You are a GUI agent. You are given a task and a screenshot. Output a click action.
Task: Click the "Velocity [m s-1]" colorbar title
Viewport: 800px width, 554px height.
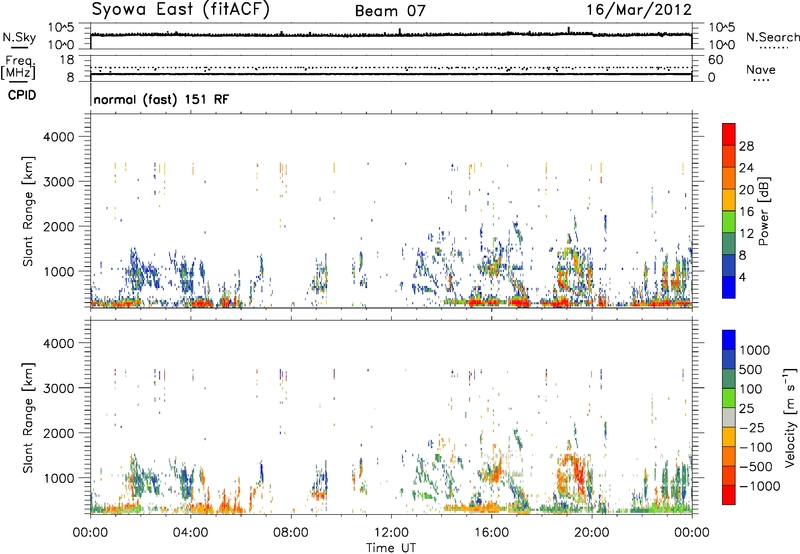pos(790,417)
